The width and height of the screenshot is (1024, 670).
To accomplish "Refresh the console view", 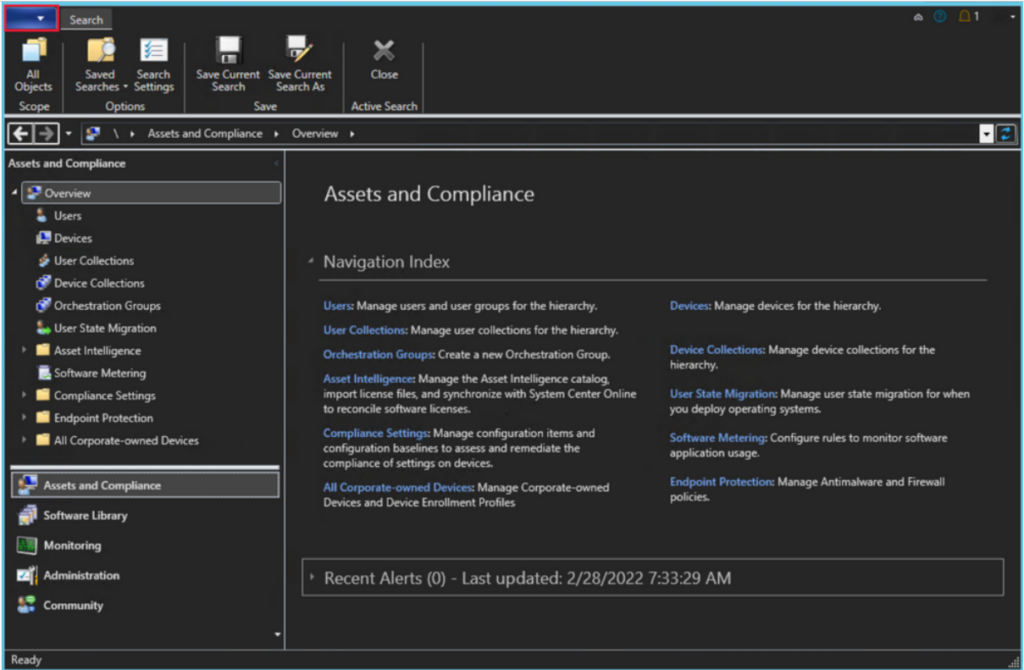I will click(1006, 135).
